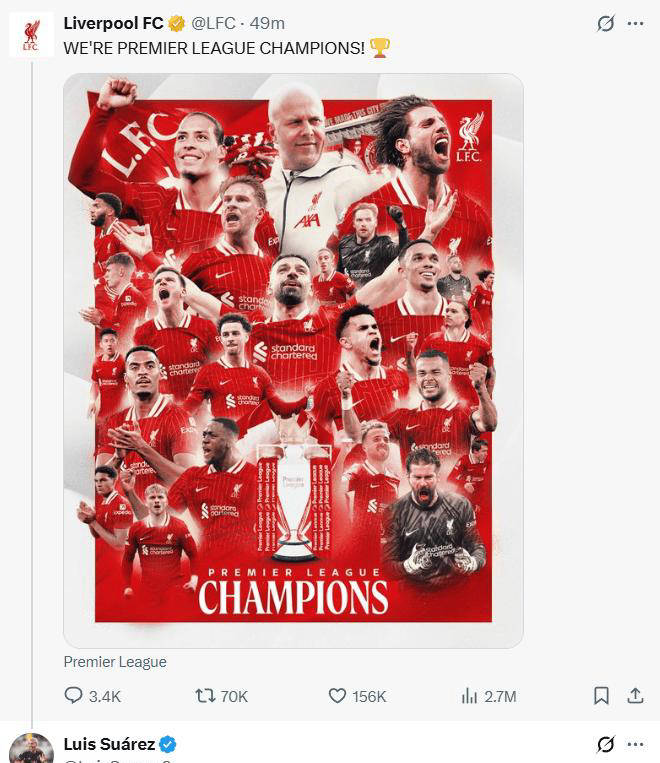View the 2.7M views analytics icon

pos(470,696)
